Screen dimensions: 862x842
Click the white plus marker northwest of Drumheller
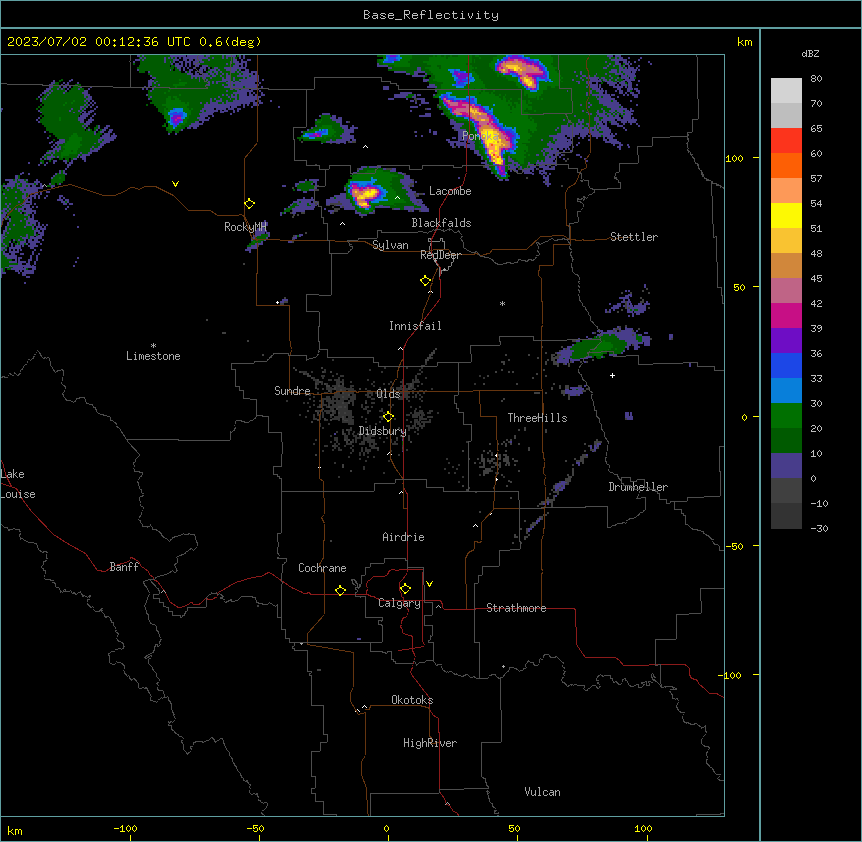pos(612,375)
